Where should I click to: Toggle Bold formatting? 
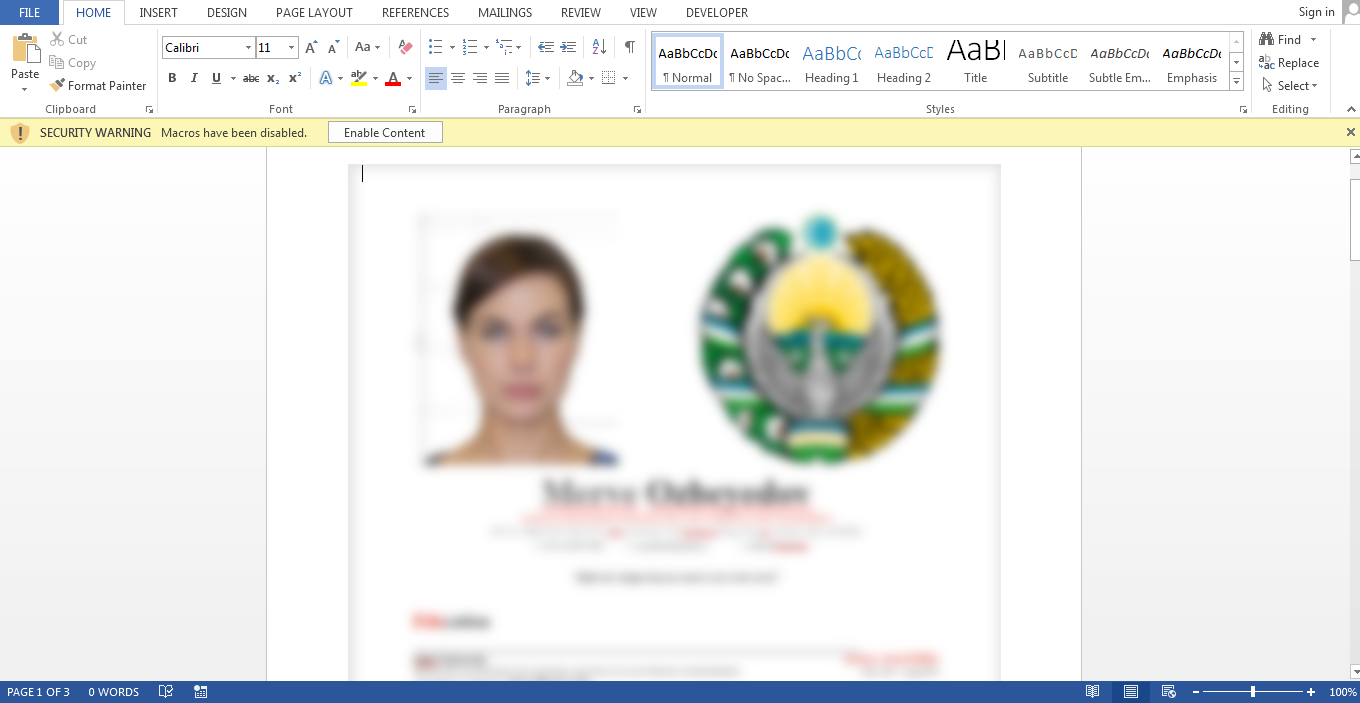click(172, 78)
